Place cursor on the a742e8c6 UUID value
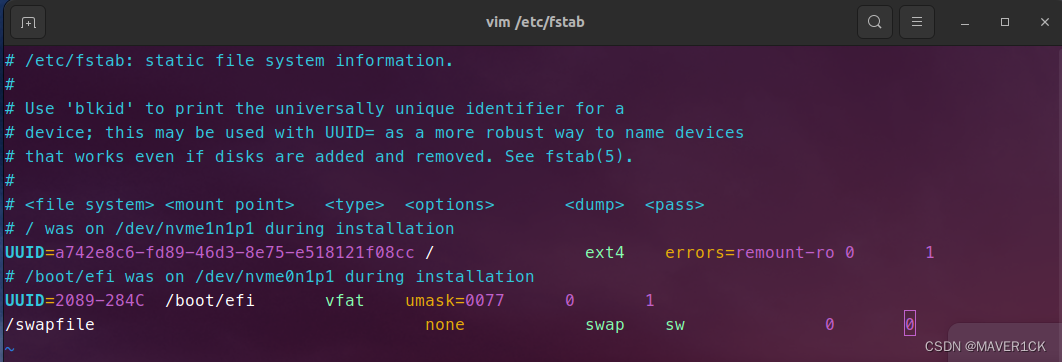Viewport: 1062px width, 362px height. click(x=234, y=253)
